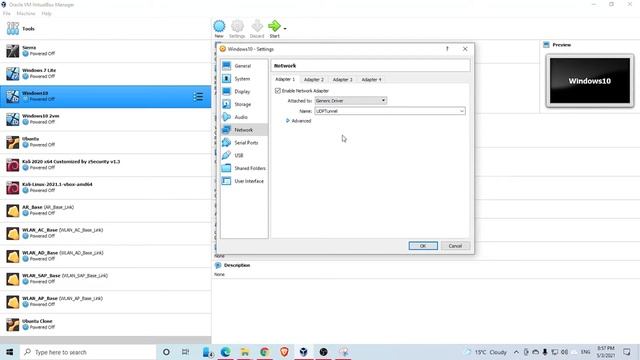Select WLAN_AC_Base machine
Image resolution: width=640 pixels, height=360 pixels.
(105, 233)
